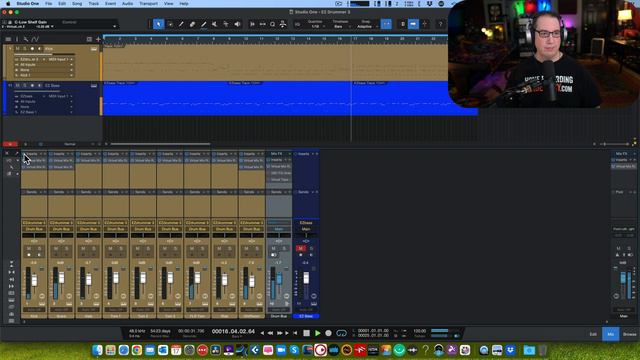This screenshot has height=360, width=640.
Task: Solo the Kick track in arrangement
Action: point(24,49)
